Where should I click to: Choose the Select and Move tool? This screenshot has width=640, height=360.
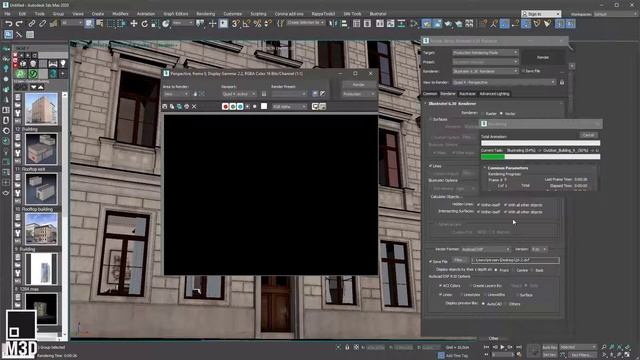click(x=133, y=24)
